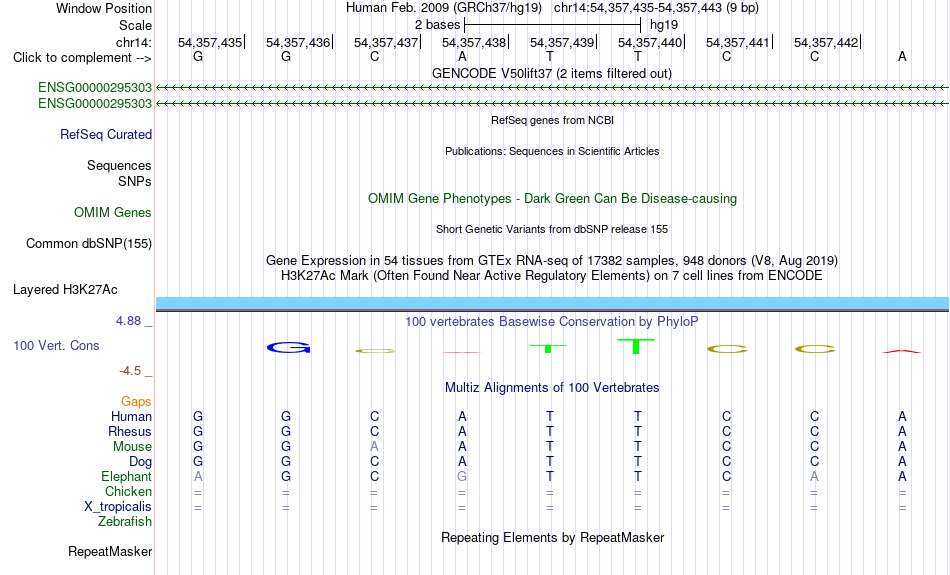This screenshot has height=575, width=950.
Task: Click the 100 Vert. Cons track label
Action: click(x=56, y=345)
